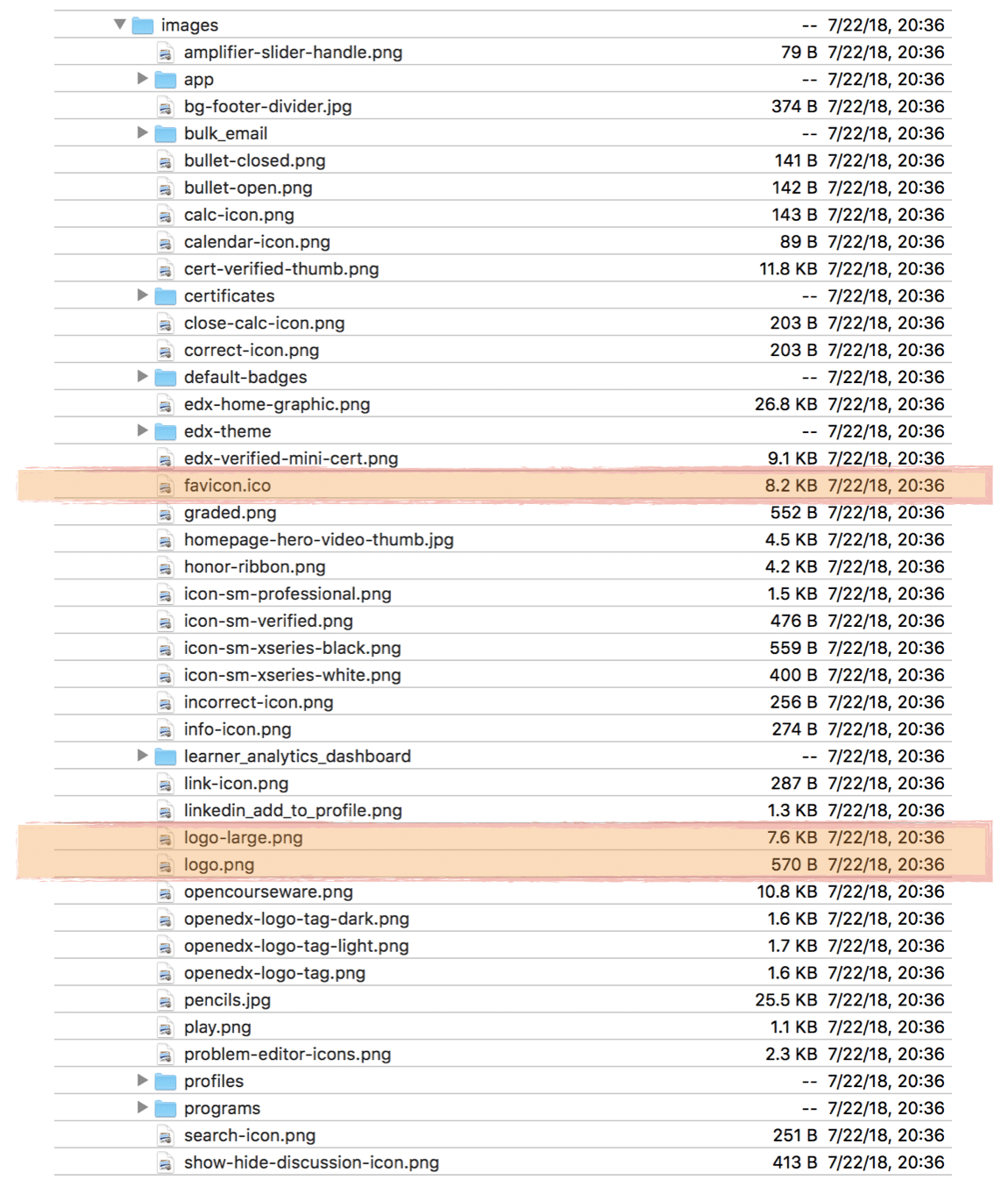Click the logo.png file icon
The image size is (1008, 1201).
(x=166, y=865)
